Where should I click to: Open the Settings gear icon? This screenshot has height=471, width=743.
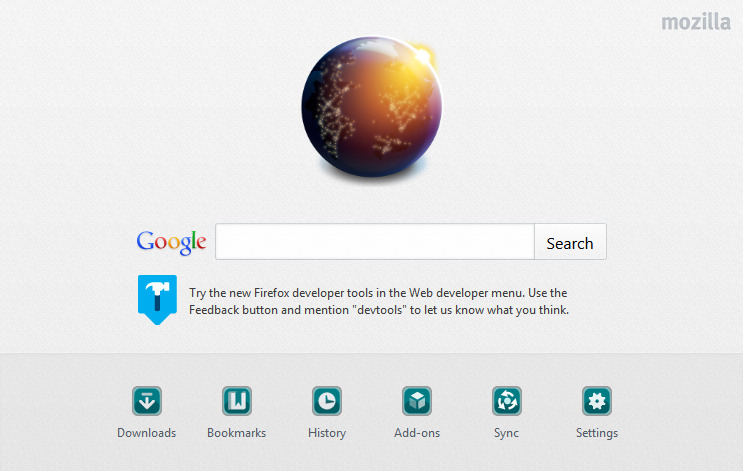(597, 402)
